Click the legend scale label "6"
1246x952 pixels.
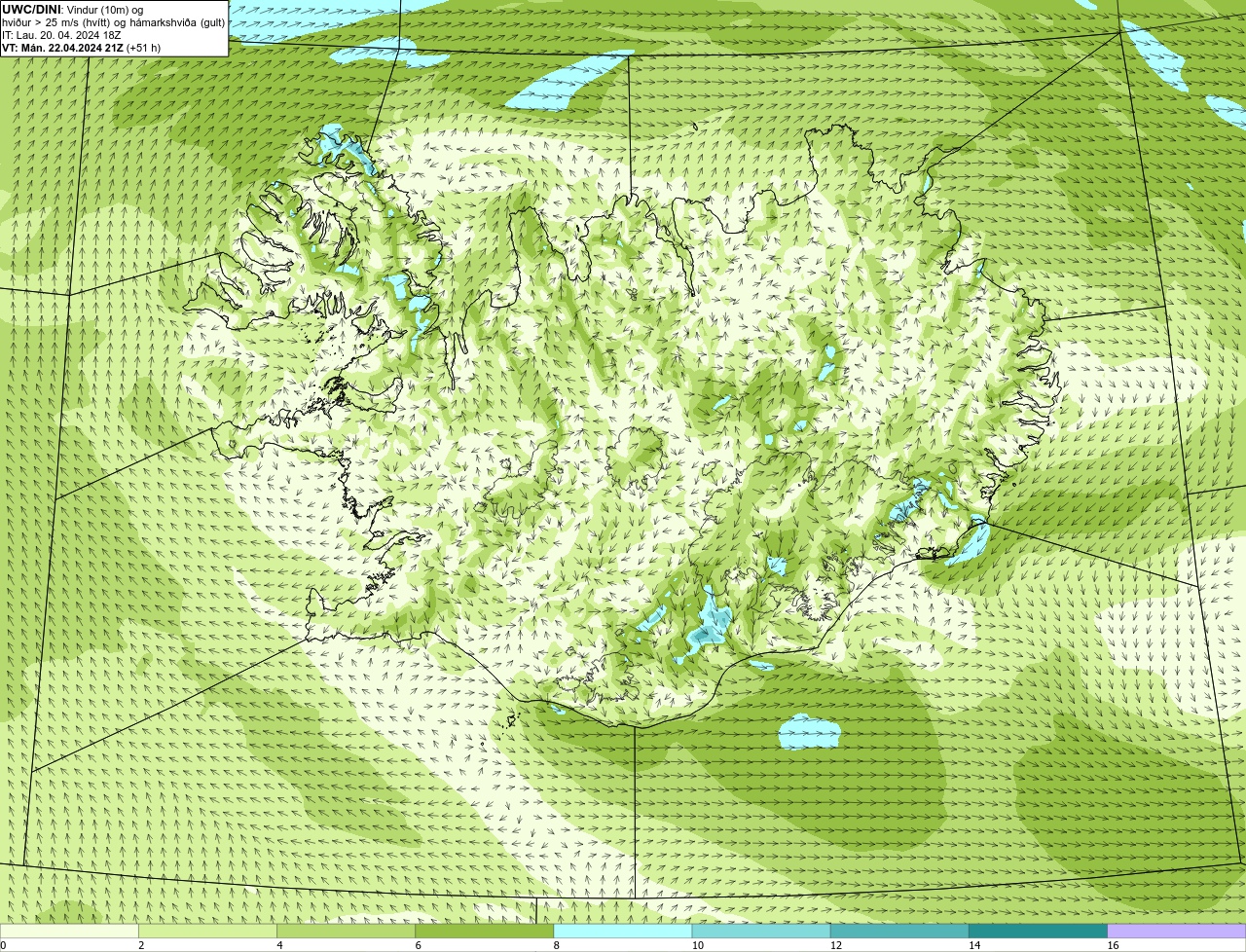point(418,945)
